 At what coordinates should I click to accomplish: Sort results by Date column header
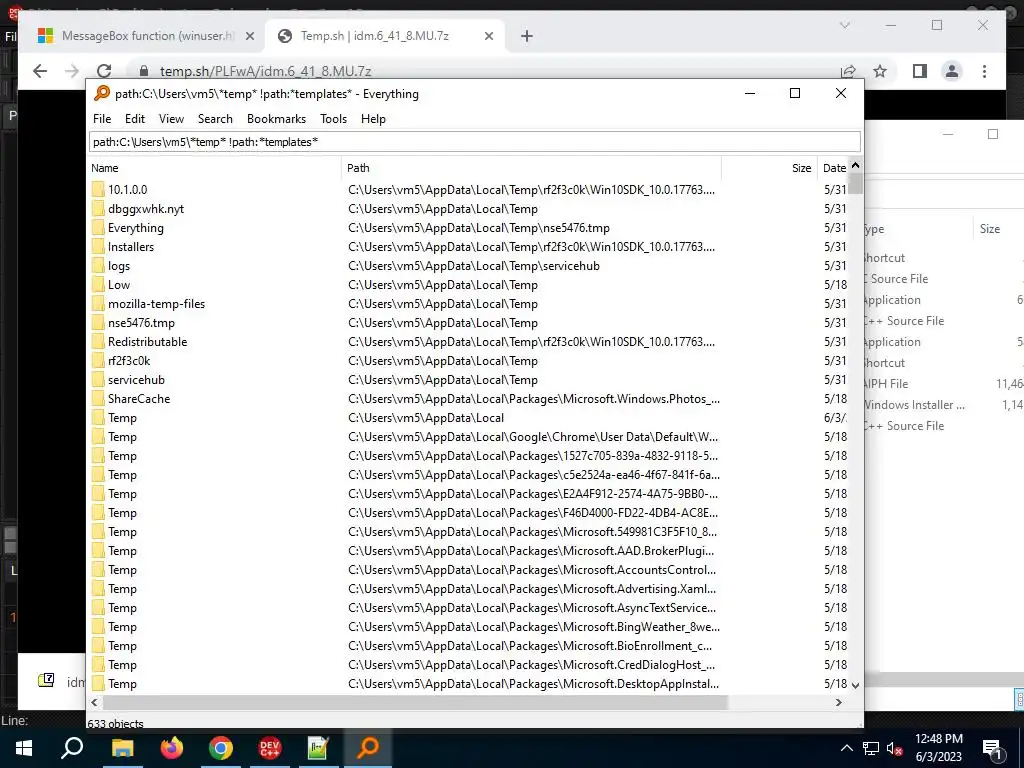pyautogui.click(x=833, y=168)
